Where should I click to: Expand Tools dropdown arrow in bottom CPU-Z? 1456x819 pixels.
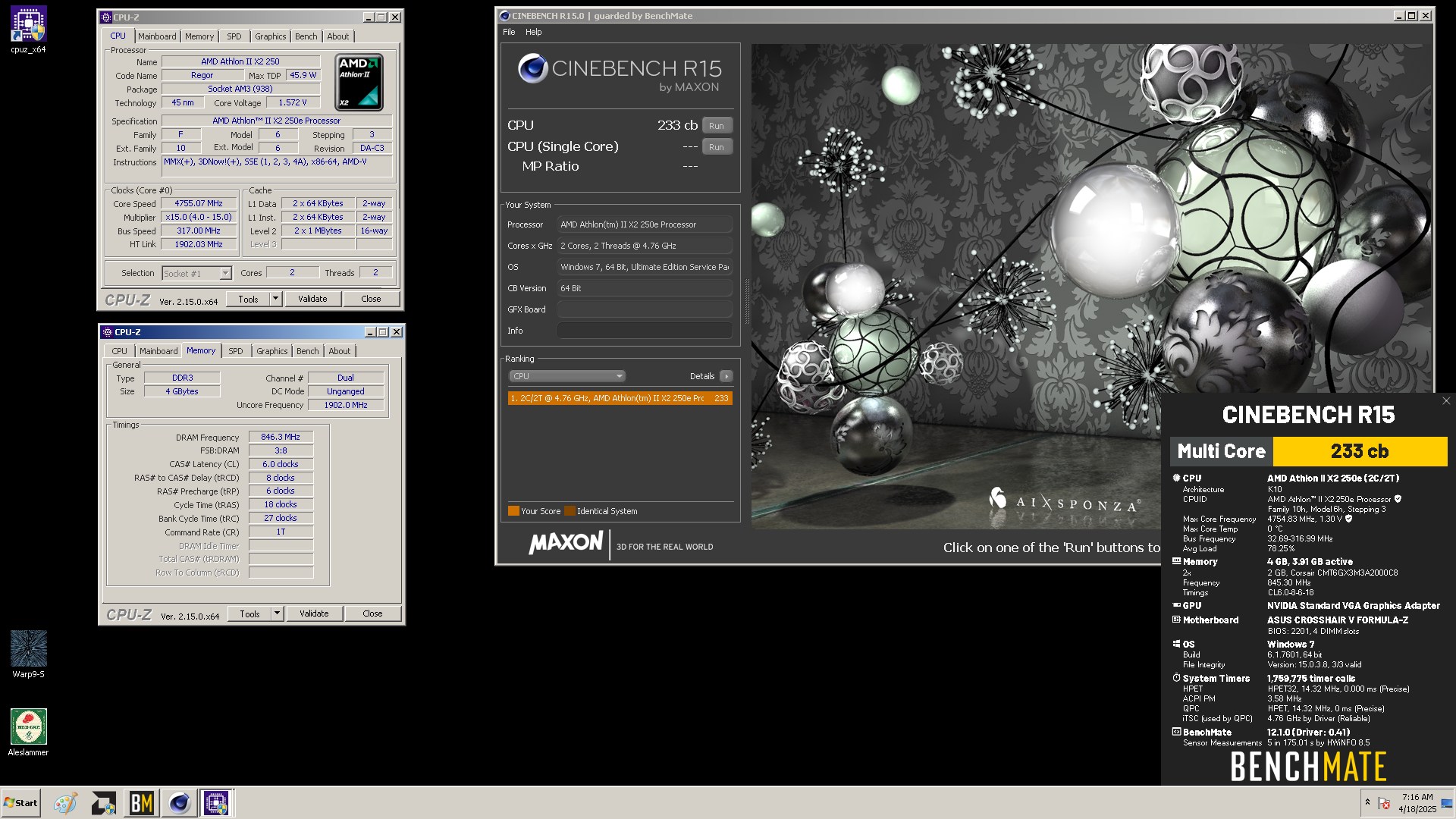tap(277, 613)
